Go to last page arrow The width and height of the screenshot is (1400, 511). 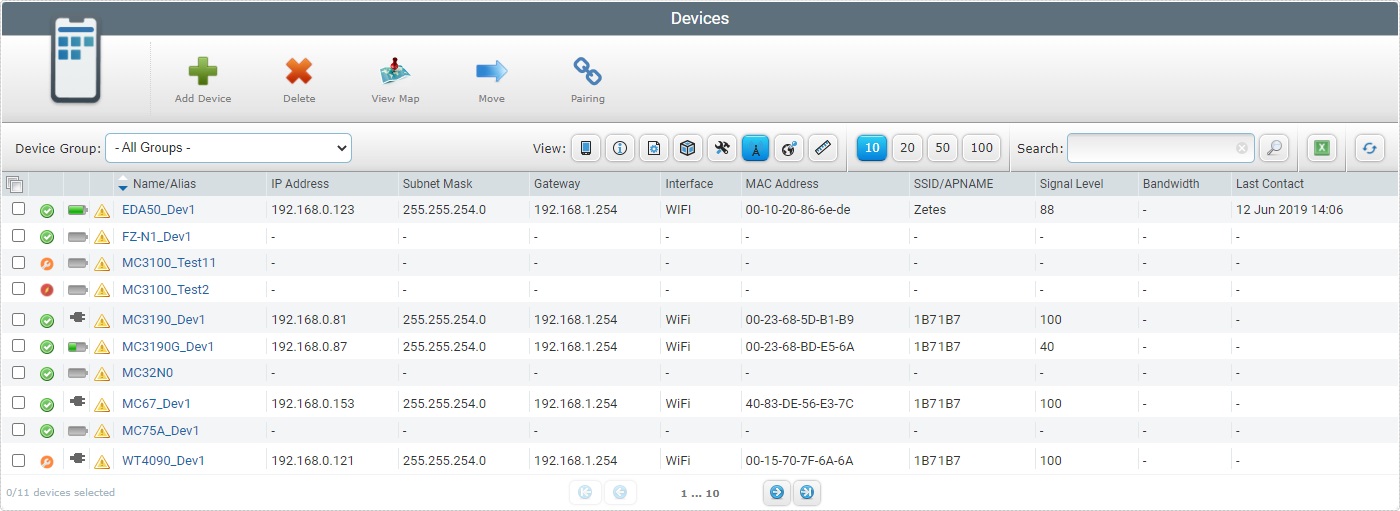[806, 492]
